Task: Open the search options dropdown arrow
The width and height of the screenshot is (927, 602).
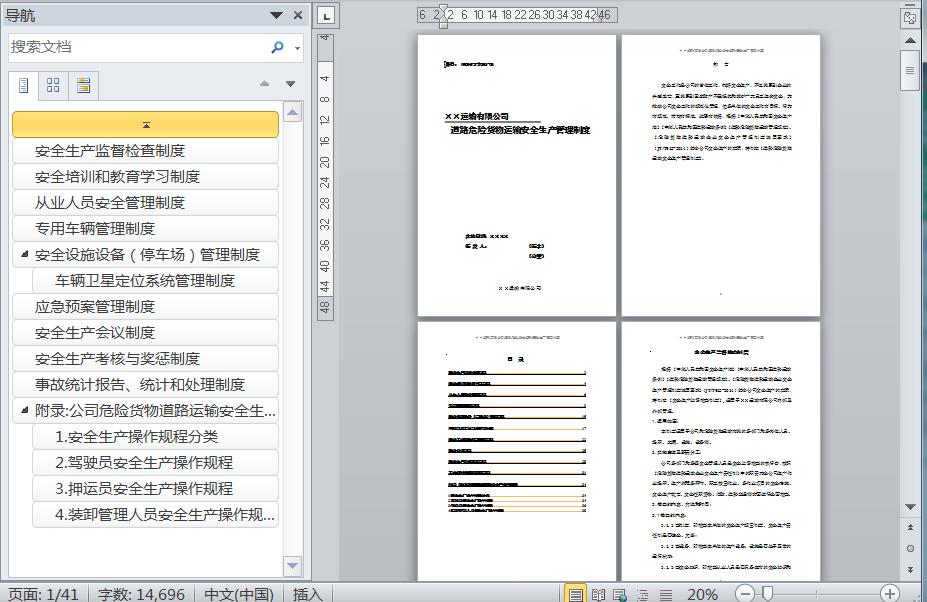Action: click(x=297, y=48)
